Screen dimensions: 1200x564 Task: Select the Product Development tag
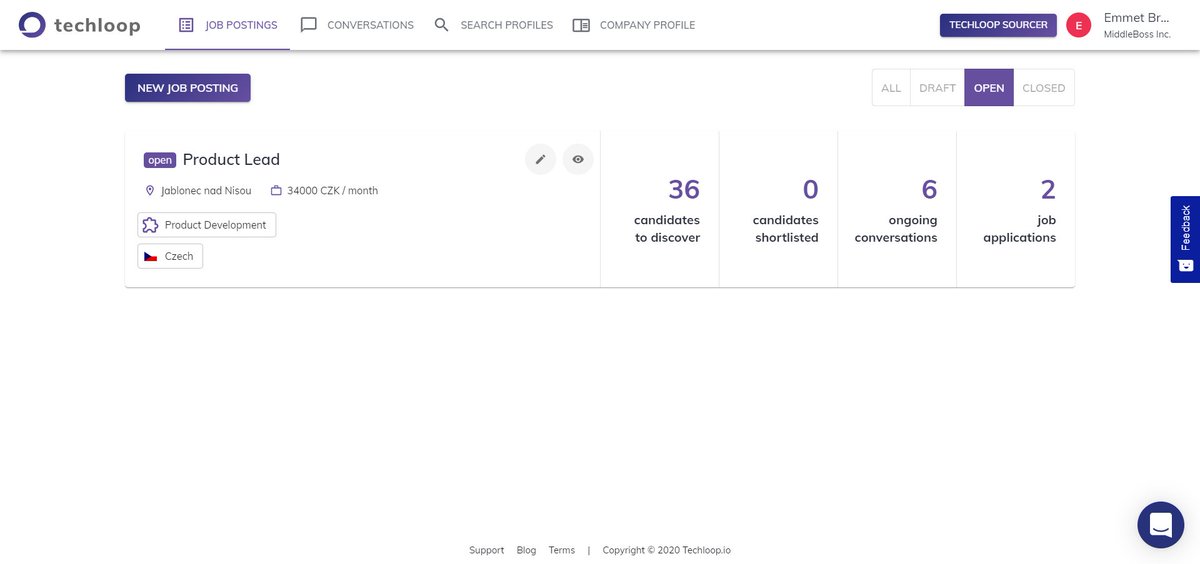pos(207,225)
